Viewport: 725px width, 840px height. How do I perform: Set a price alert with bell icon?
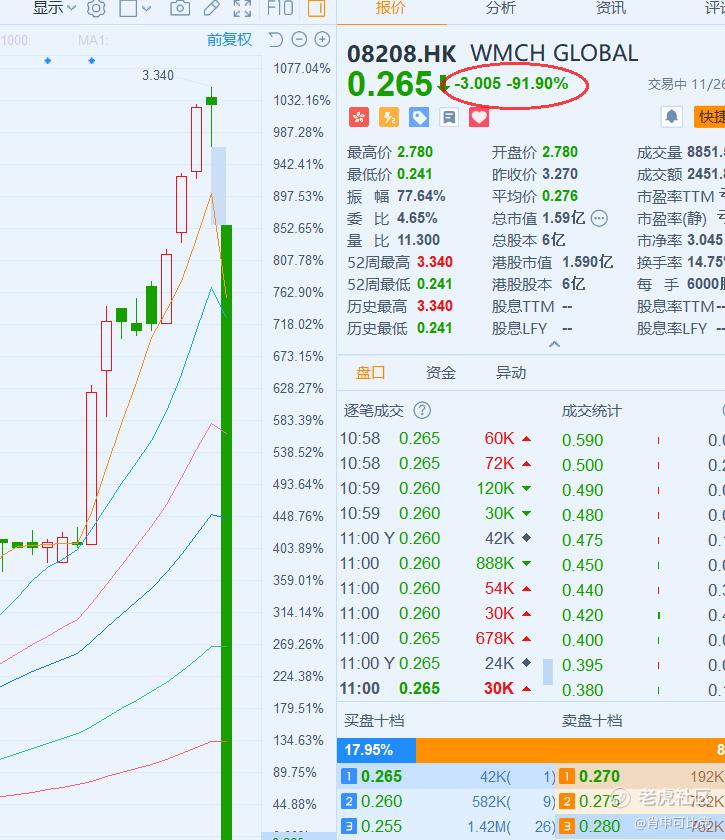(x=671, y=117)
